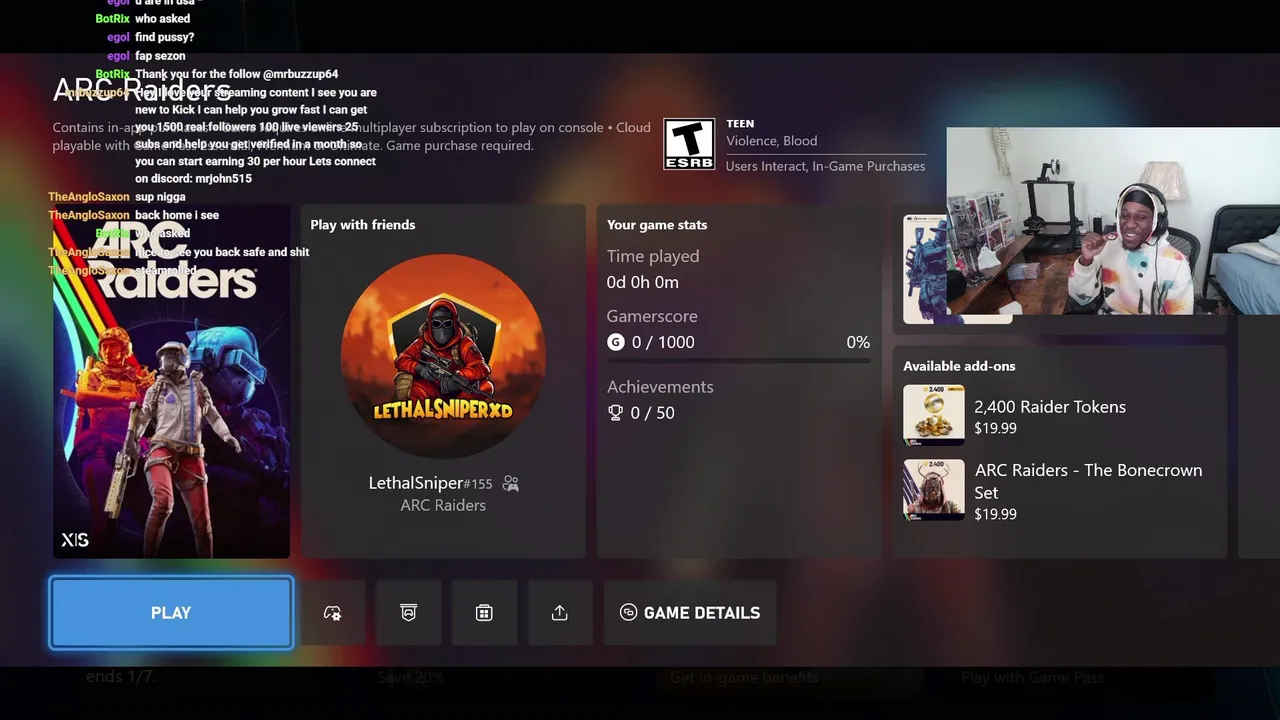Click the LethalSniper#155 gamertag

point(430,483)
